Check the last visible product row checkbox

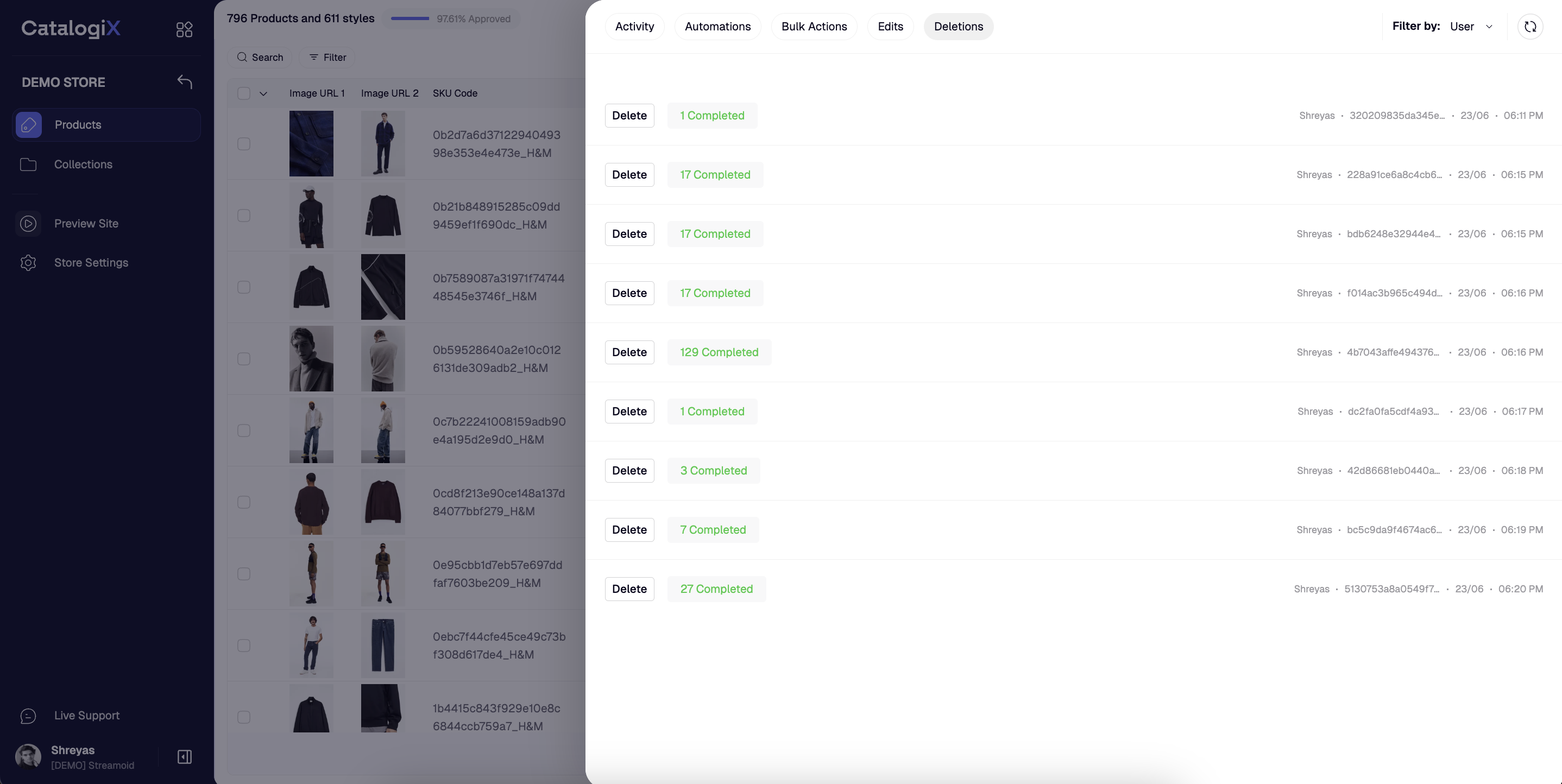pos(244,717)
